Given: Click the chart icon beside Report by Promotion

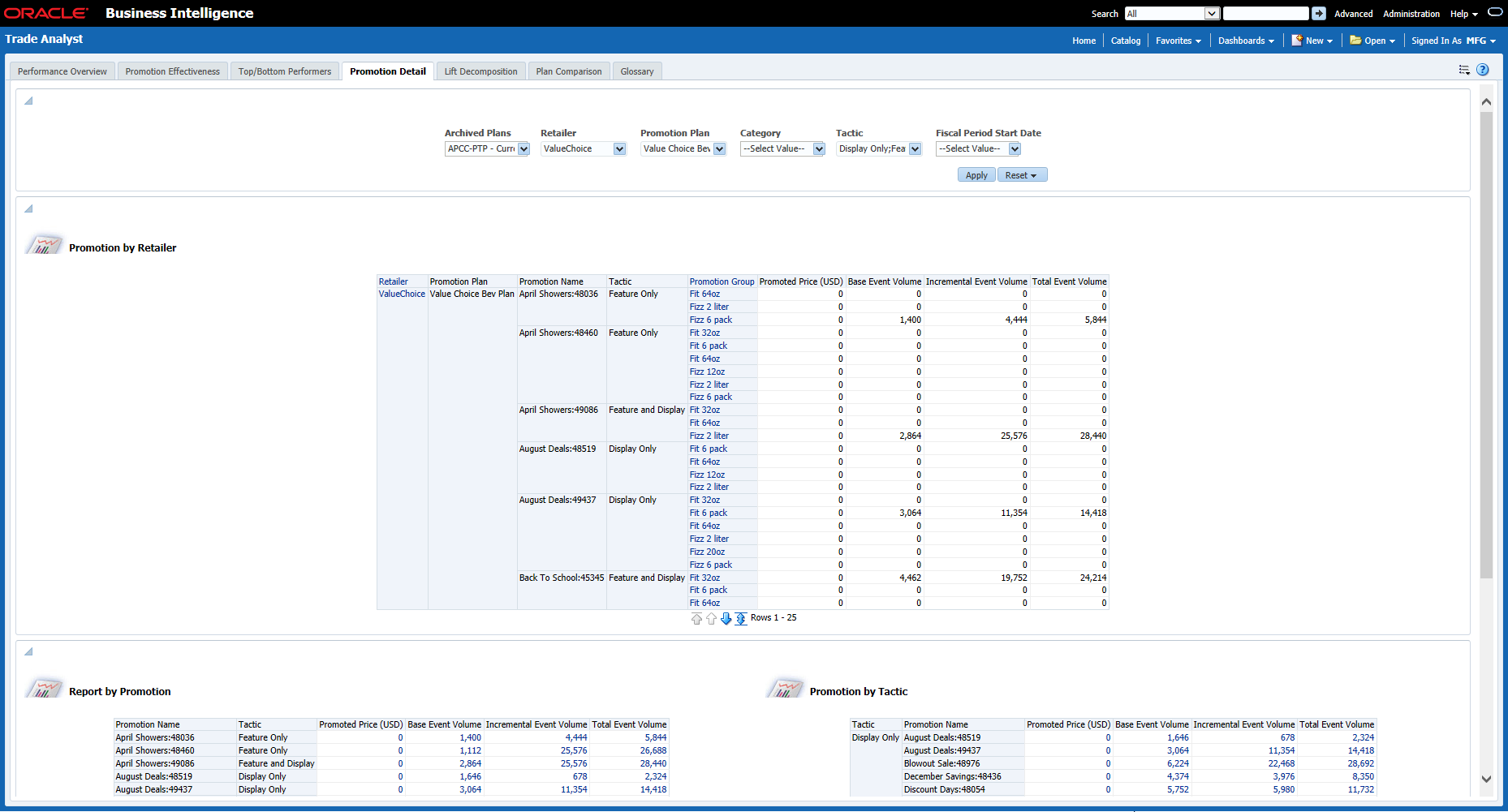Looking at the screenshot, I should tap(45, 688).
